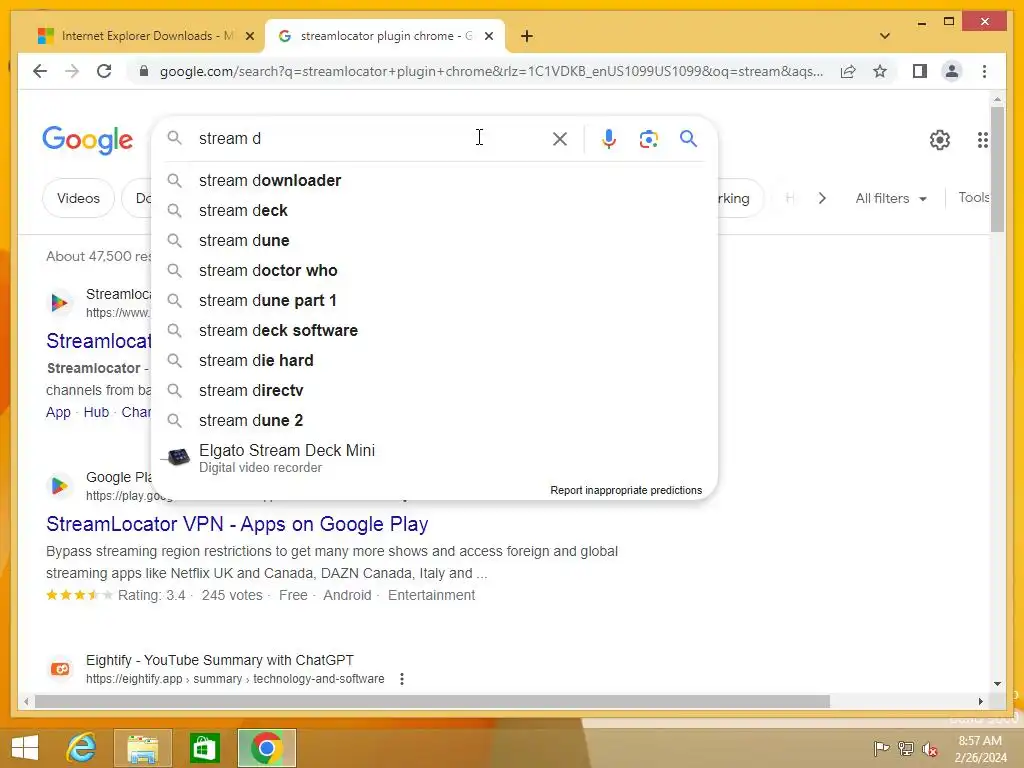Click the vertical page scrollbar thumb
1024x768 pixels.
click(x=997, y=169)
